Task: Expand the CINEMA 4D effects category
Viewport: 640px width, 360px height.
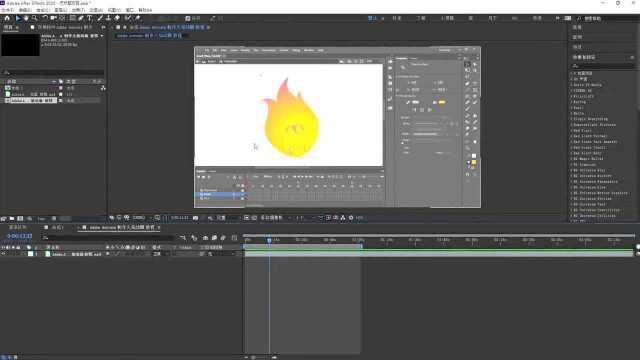Action: click(x=582, y=91)
